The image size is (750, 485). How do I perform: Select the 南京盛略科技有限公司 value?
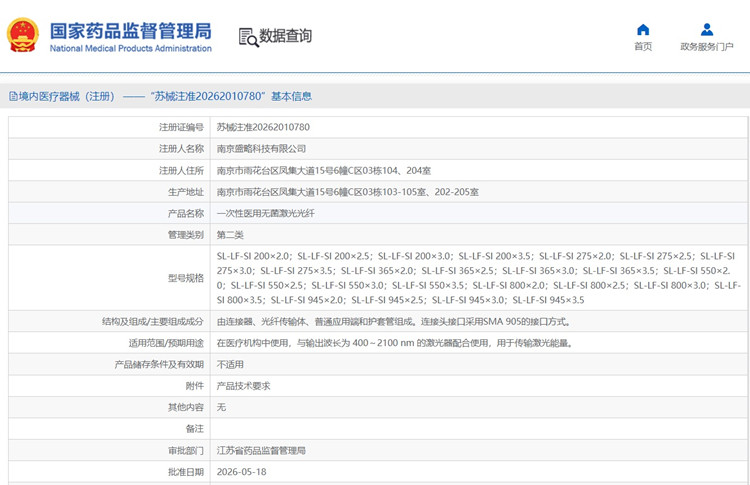point(261,149)
